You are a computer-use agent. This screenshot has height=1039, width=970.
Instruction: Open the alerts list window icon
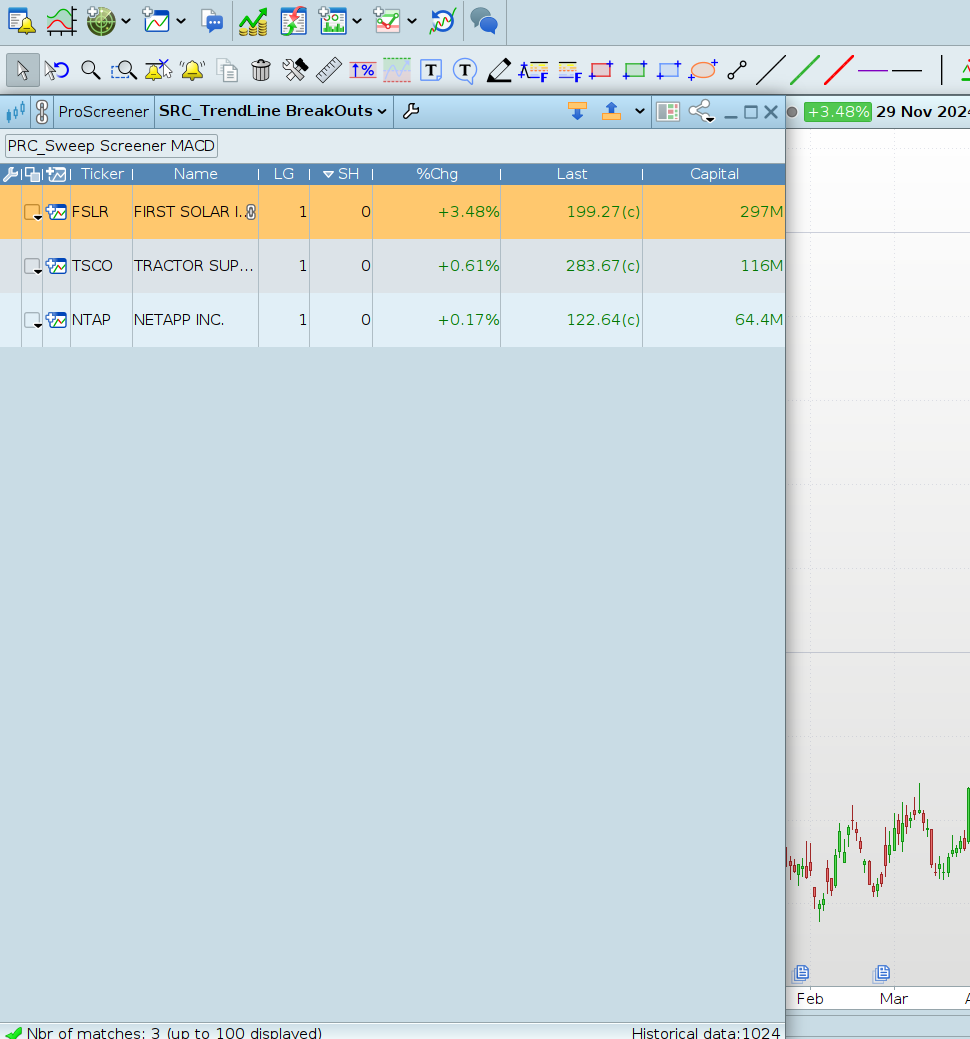[x=21, y=21]
